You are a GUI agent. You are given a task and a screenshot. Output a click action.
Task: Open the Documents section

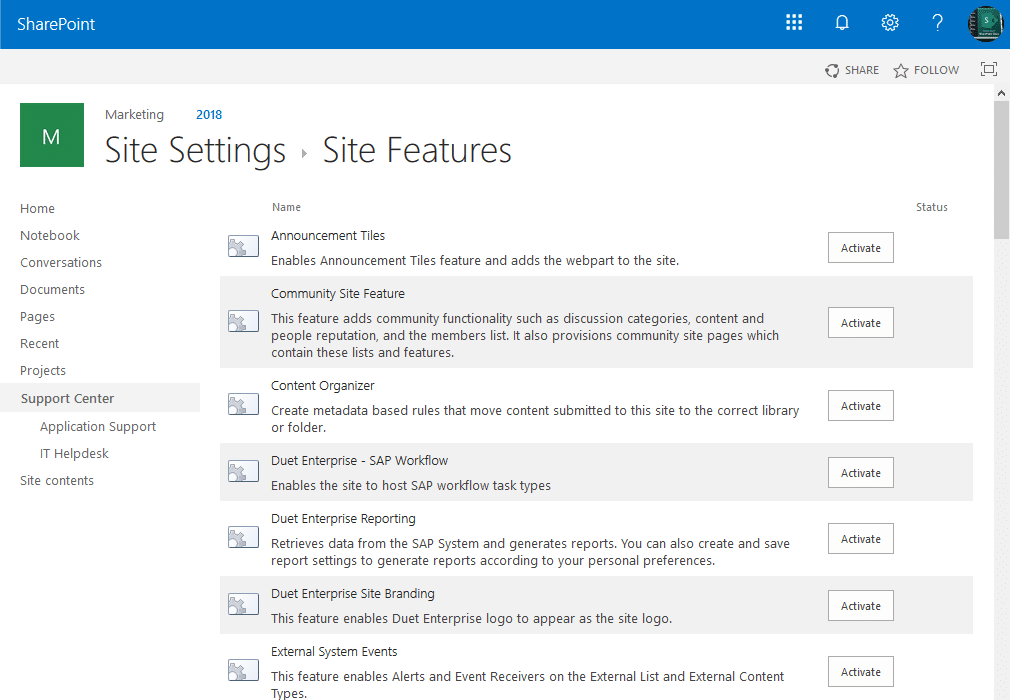point(52,288)
